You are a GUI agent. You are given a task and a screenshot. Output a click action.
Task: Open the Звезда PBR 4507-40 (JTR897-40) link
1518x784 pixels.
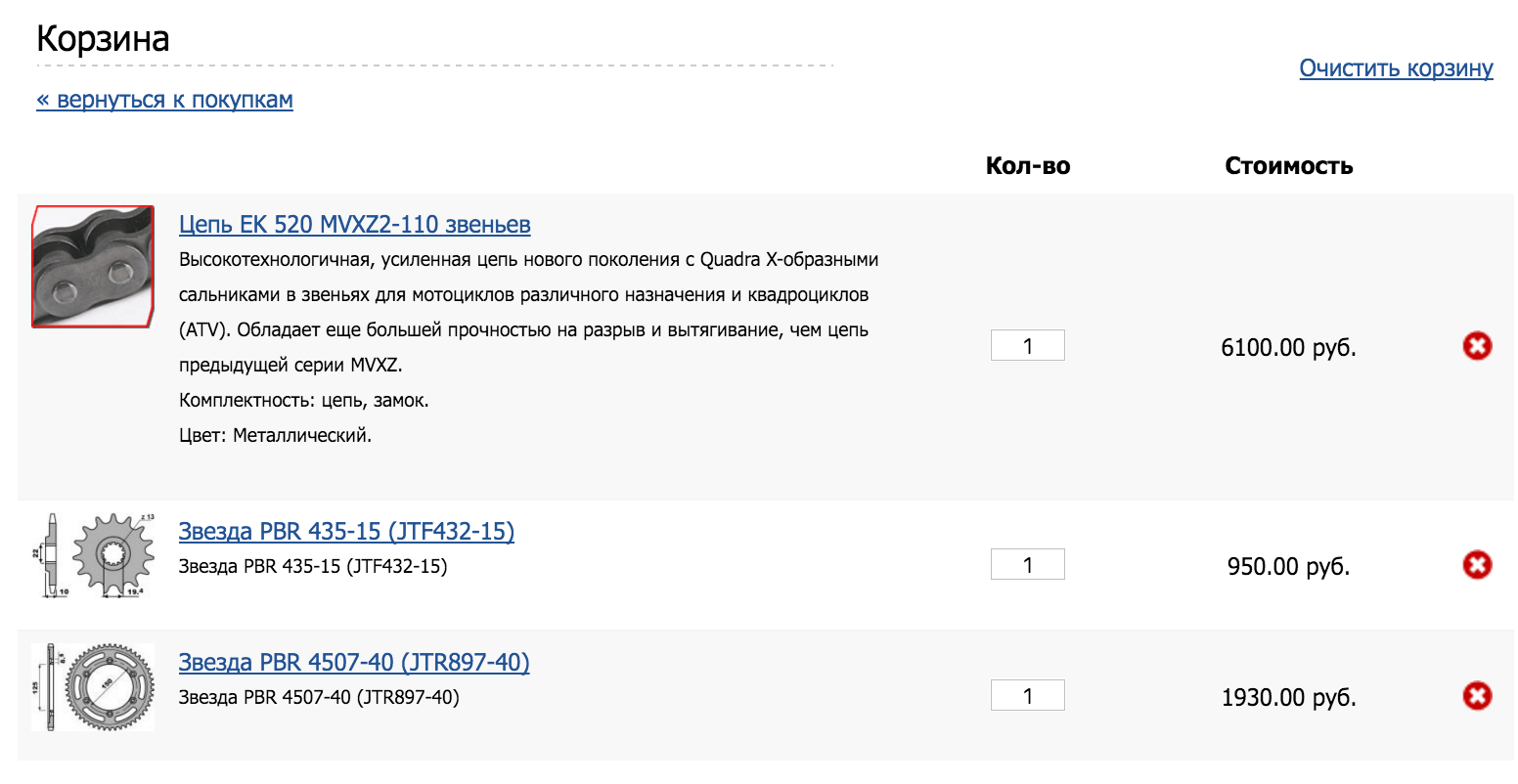(x=354, y=663)
